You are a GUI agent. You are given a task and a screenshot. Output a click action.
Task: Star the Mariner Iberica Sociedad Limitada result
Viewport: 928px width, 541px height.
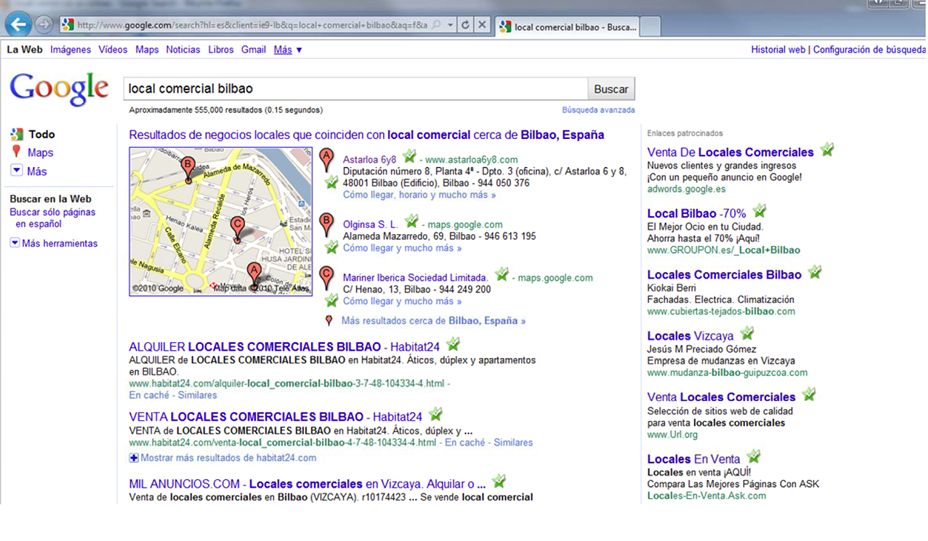coord(501,274)
